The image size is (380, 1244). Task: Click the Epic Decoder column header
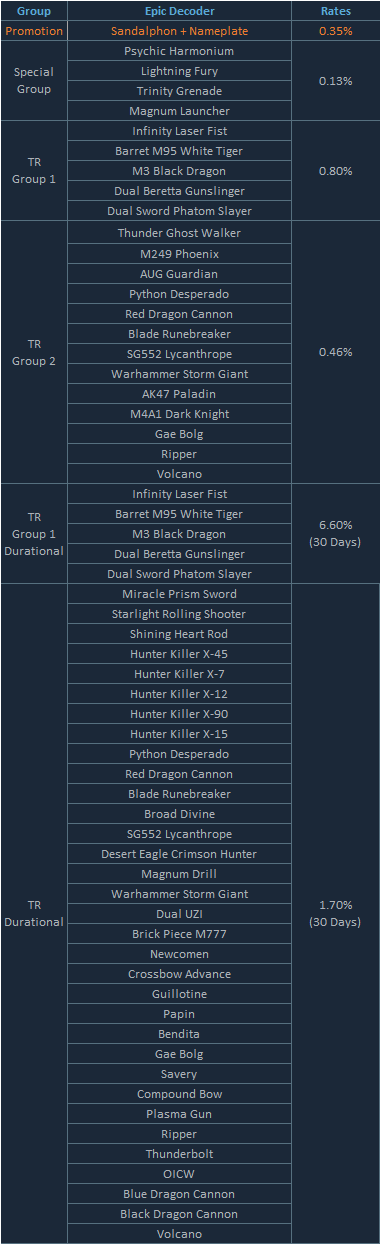[x=179, y=11]
